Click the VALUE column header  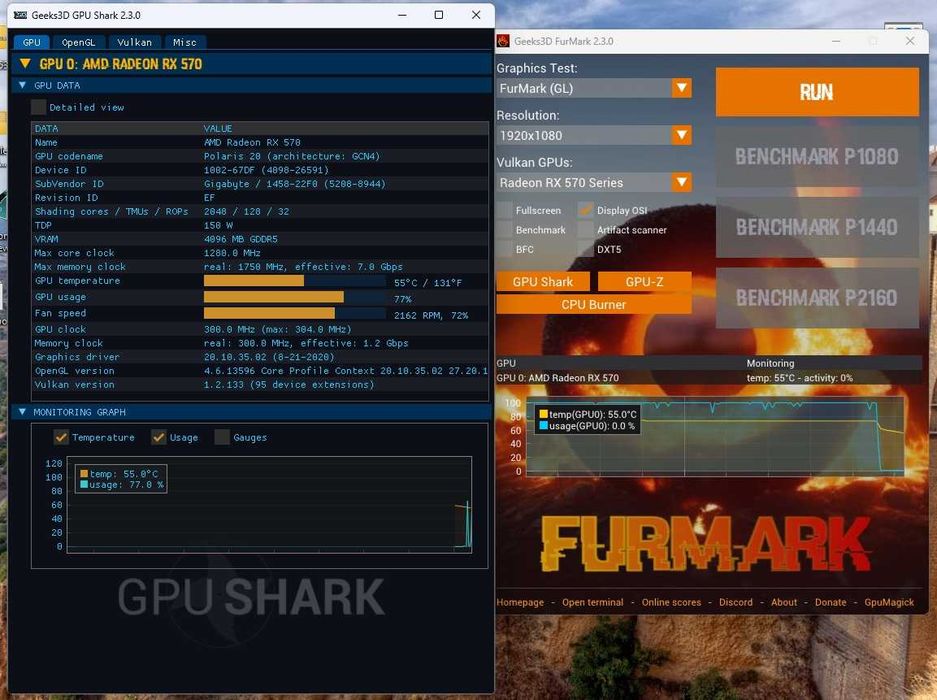[218, 129]
